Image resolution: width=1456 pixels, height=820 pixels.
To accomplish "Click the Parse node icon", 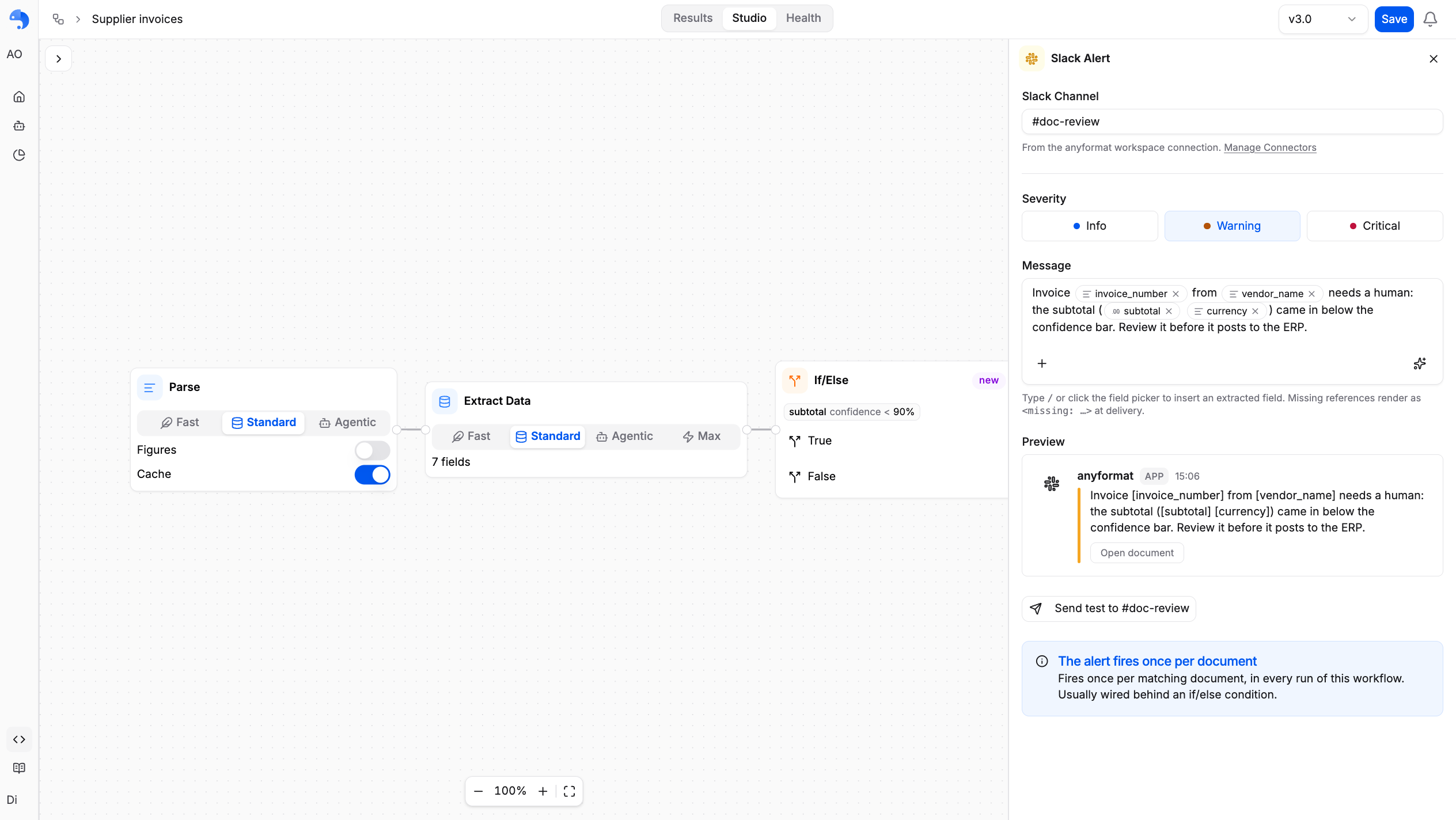I will point(150,388).
